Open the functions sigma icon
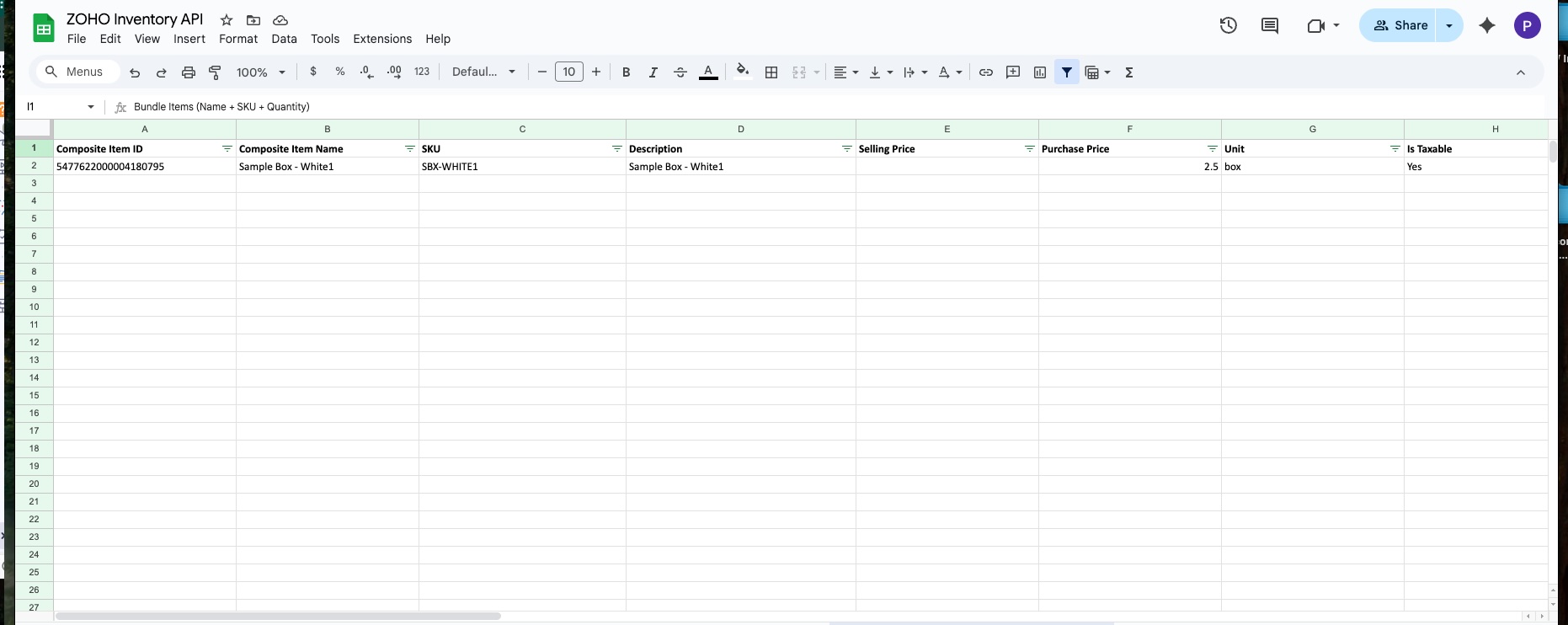The width and height of the screenshot is (1568, 625). tap(1129, 72)
